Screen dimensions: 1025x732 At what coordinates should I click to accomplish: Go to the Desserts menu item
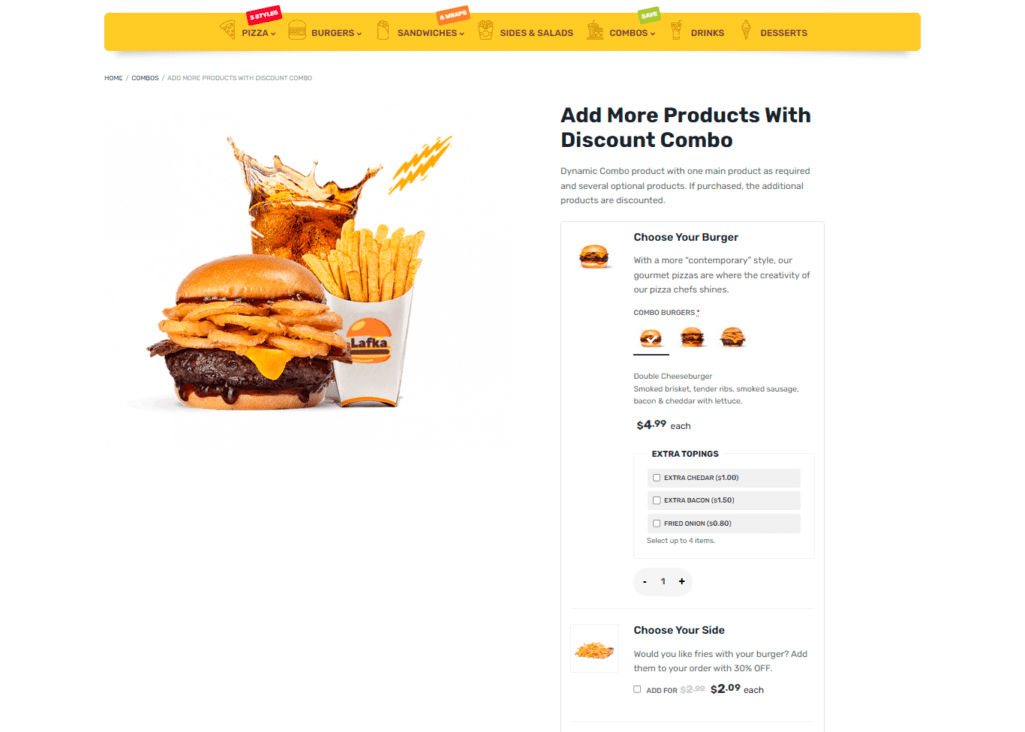coord(783,33)
